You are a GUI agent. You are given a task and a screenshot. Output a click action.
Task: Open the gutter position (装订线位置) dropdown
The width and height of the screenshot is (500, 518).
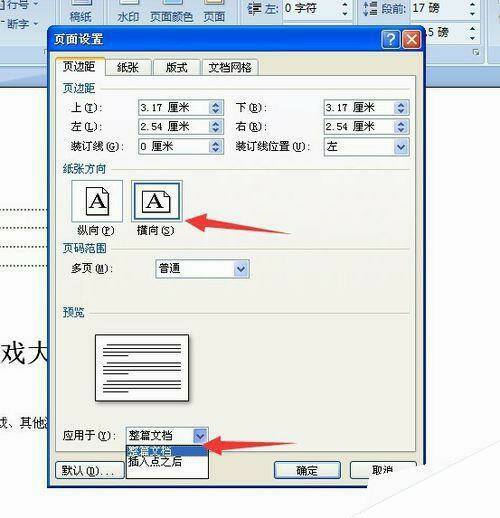[x=401, y=147]
